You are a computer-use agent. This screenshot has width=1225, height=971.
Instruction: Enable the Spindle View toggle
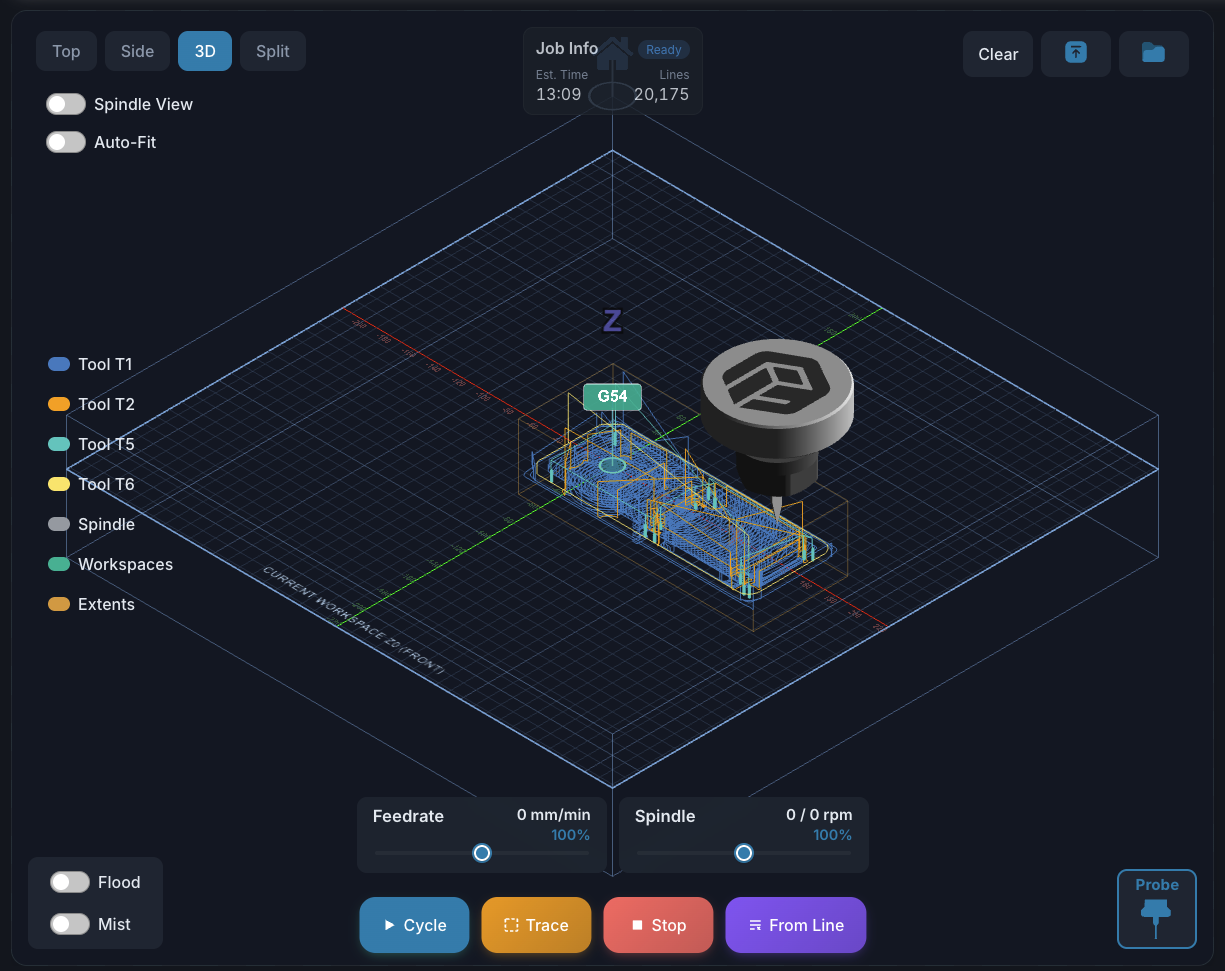click(66, 104)
